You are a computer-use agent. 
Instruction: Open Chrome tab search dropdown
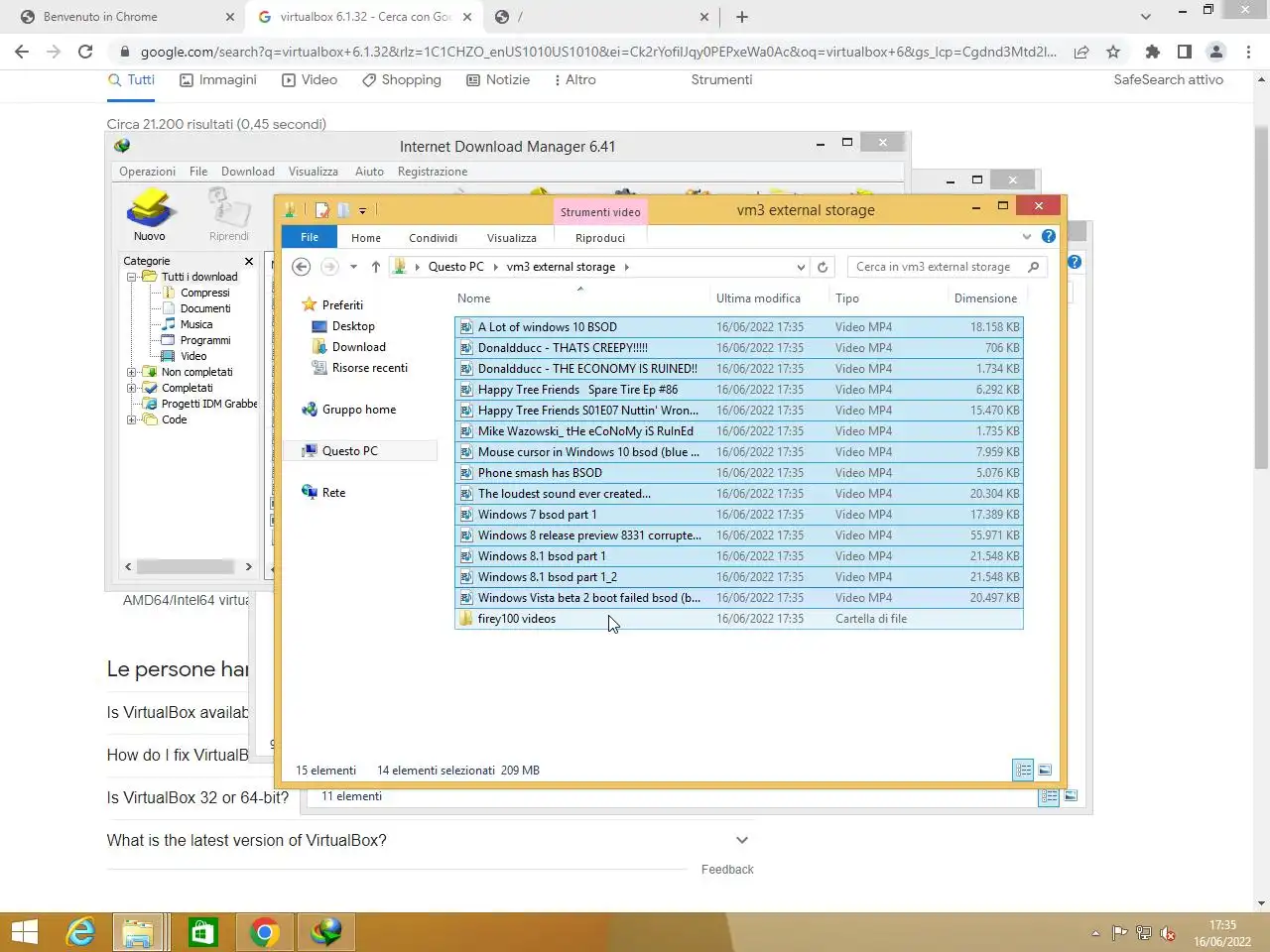click(1146, 17)
